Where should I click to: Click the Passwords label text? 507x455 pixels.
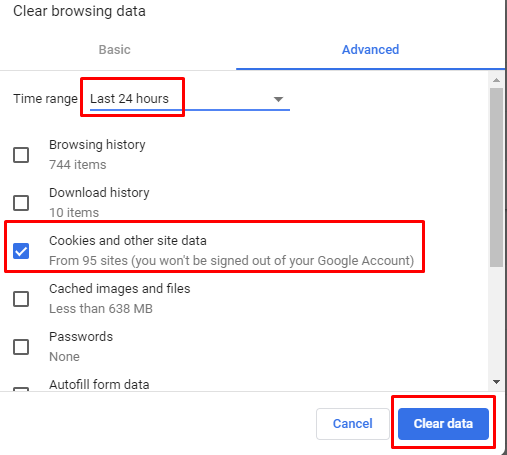point(81,337)
